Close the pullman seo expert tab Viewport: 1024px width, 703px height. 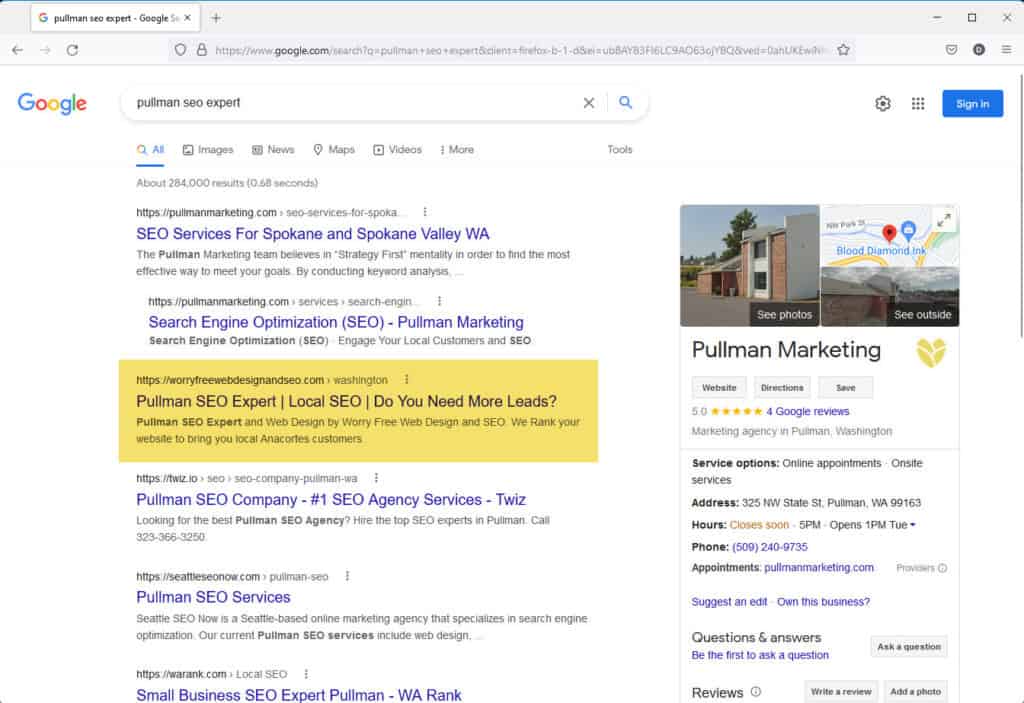pos(187,18)
